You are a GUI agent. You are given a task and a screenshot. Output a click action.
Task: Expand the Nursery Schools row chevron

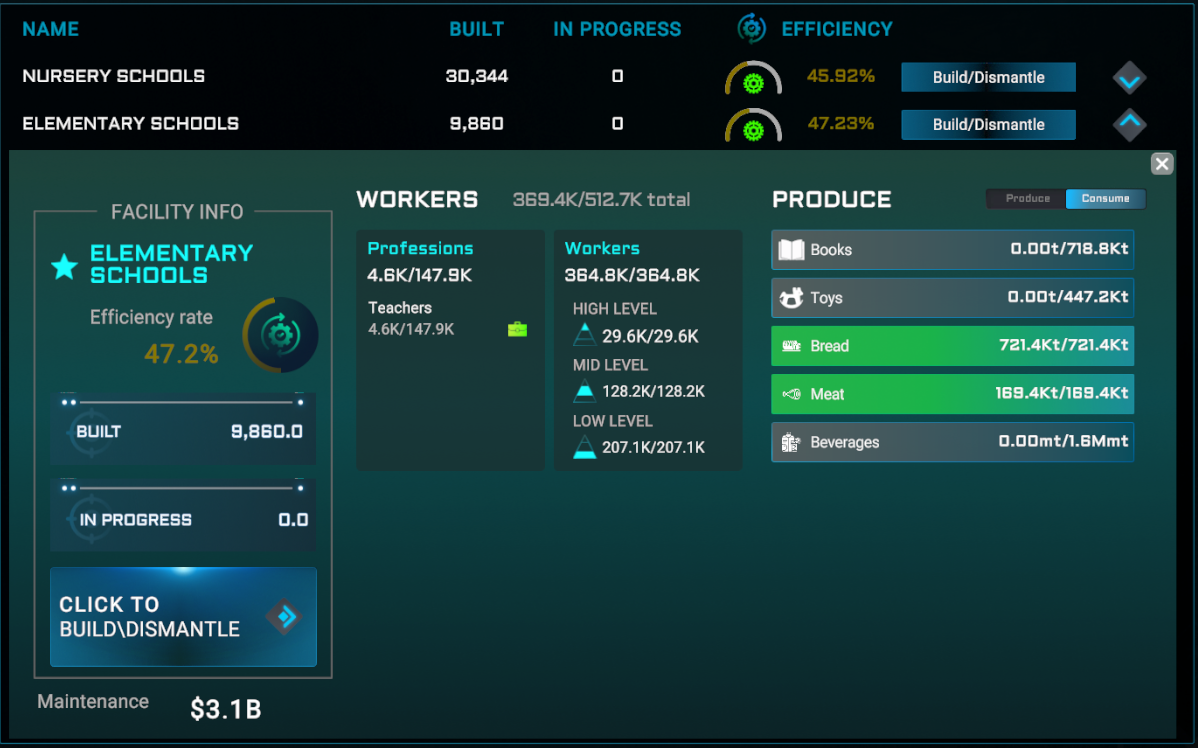coord(1130,78)
